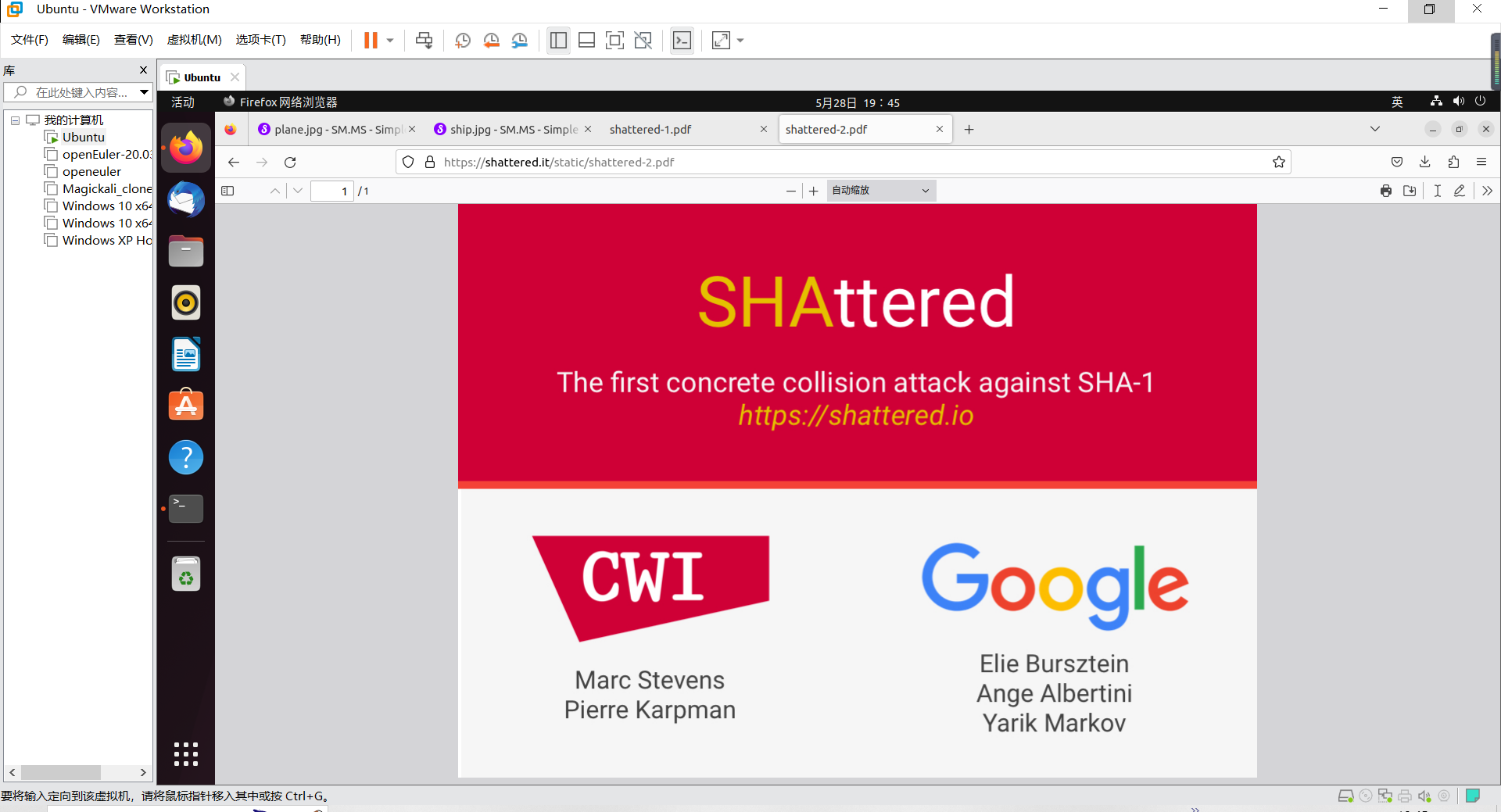
Task: Open the Firefox downloads panel
Action: pos(1425,162)
